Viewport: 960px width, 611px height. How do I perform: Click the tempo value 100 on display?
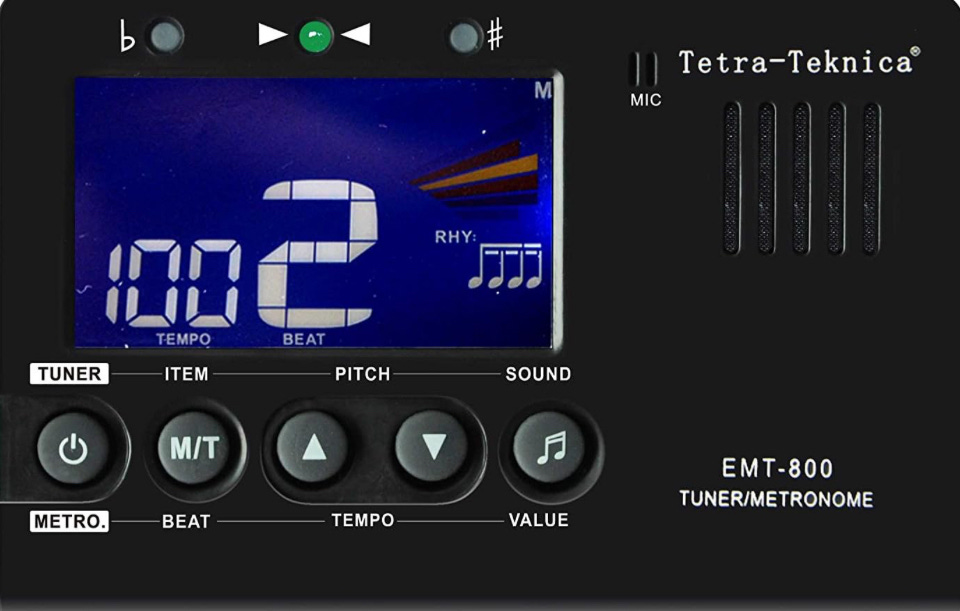pos(173,283)
